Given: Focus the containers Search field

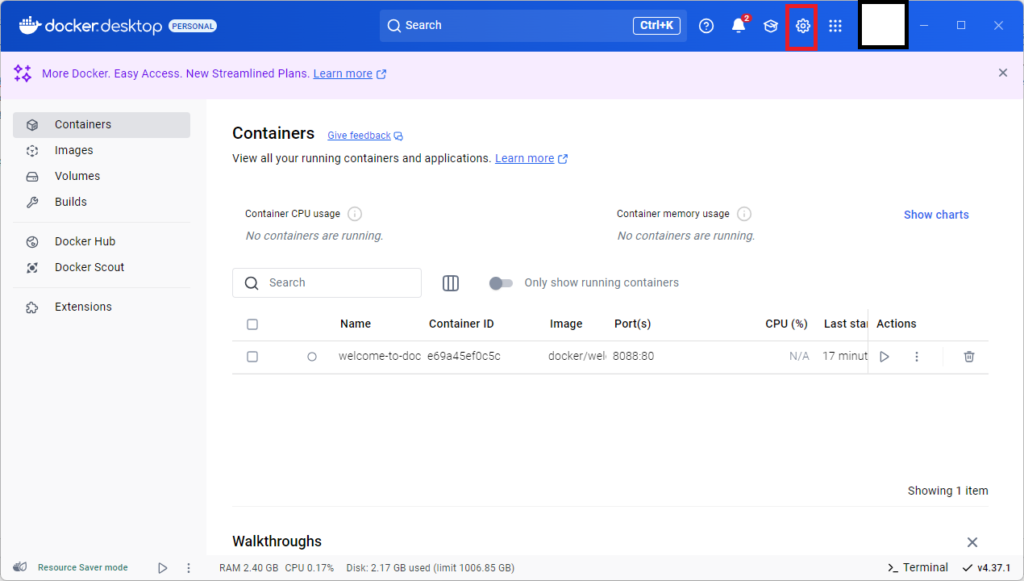Looking at the screenshot, I should coord(327,283).
